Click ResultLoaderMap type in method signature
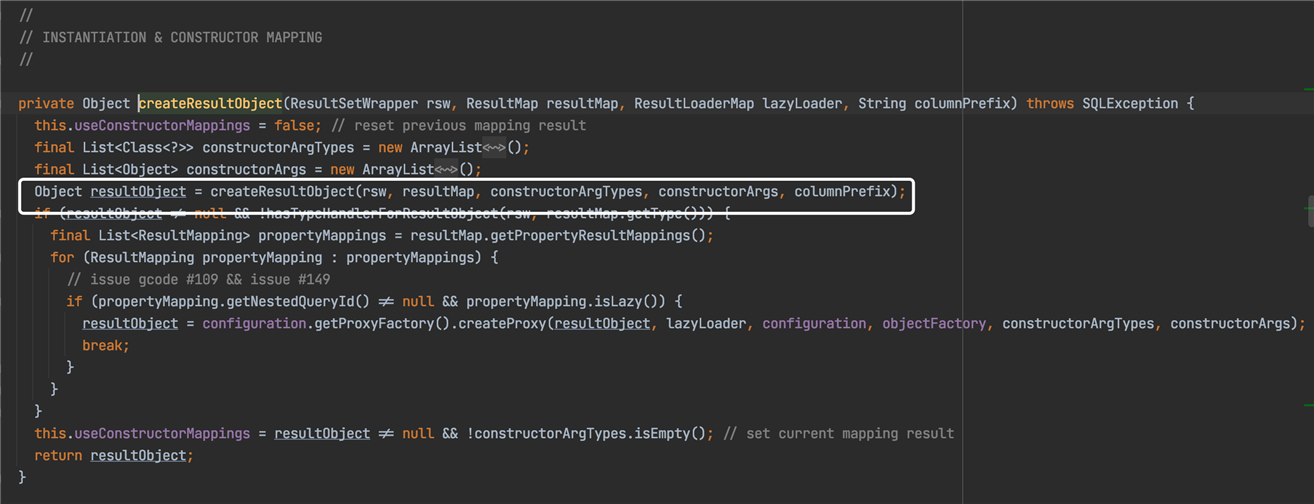 [694, 103]
